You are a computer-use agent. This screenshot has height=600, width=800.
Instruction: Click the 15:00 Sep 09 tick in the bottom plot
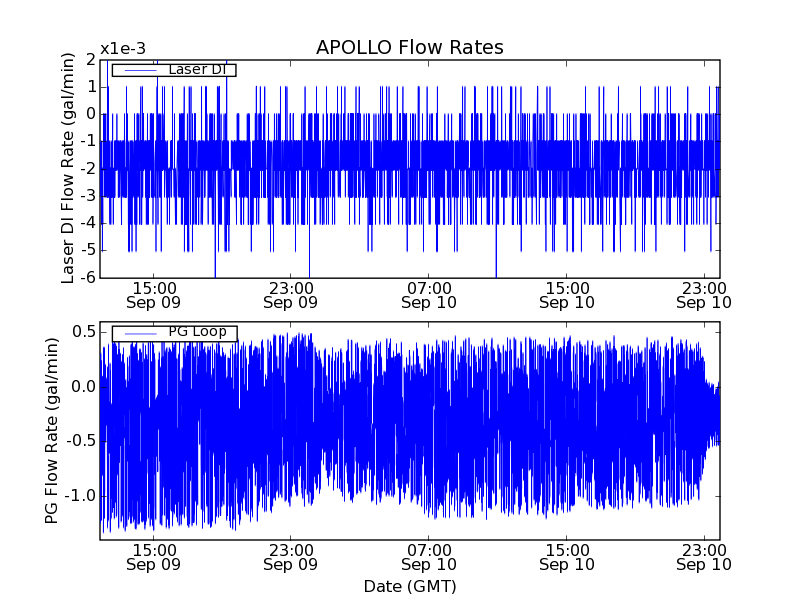pyautogui.click(x=153, y=557)
